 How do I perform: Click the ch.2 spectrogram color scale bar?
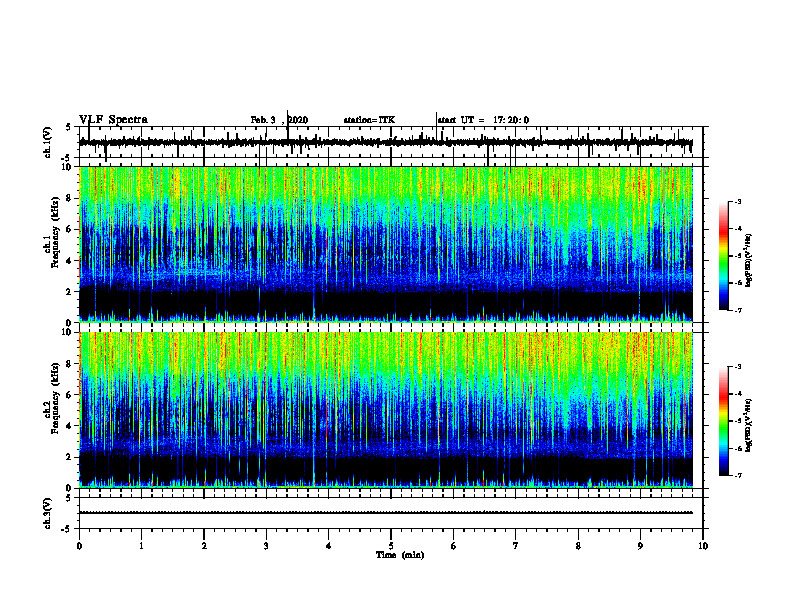pyautogui.click(x=723, y=421)
